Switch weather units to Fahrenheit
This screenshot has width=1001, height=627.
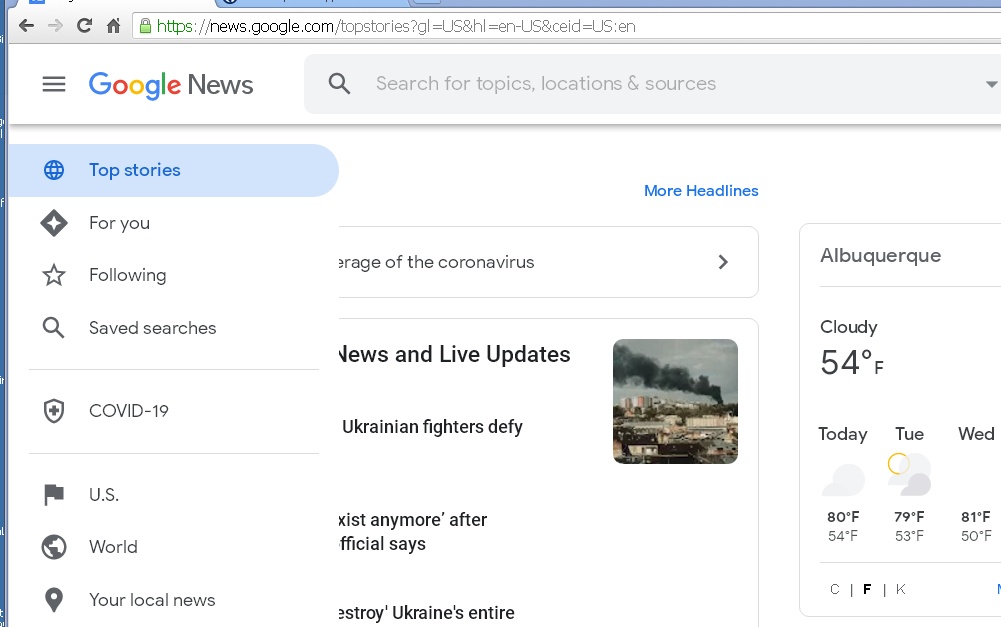tap(867, 589)
